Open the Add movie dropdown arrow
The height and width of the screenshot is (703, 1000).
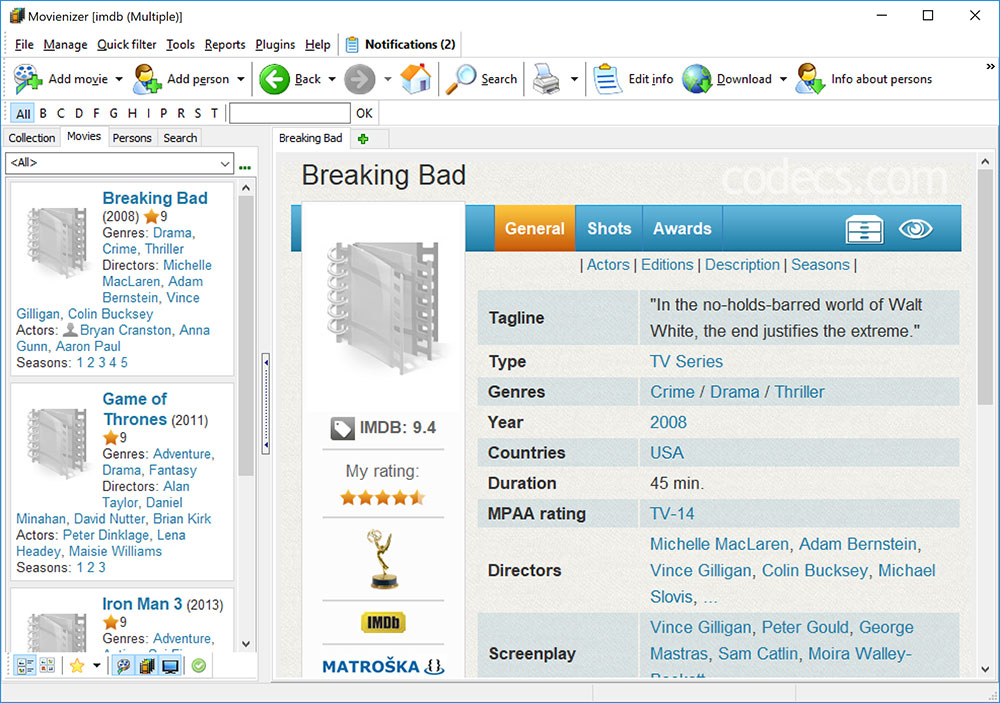[x=119, y=79]
